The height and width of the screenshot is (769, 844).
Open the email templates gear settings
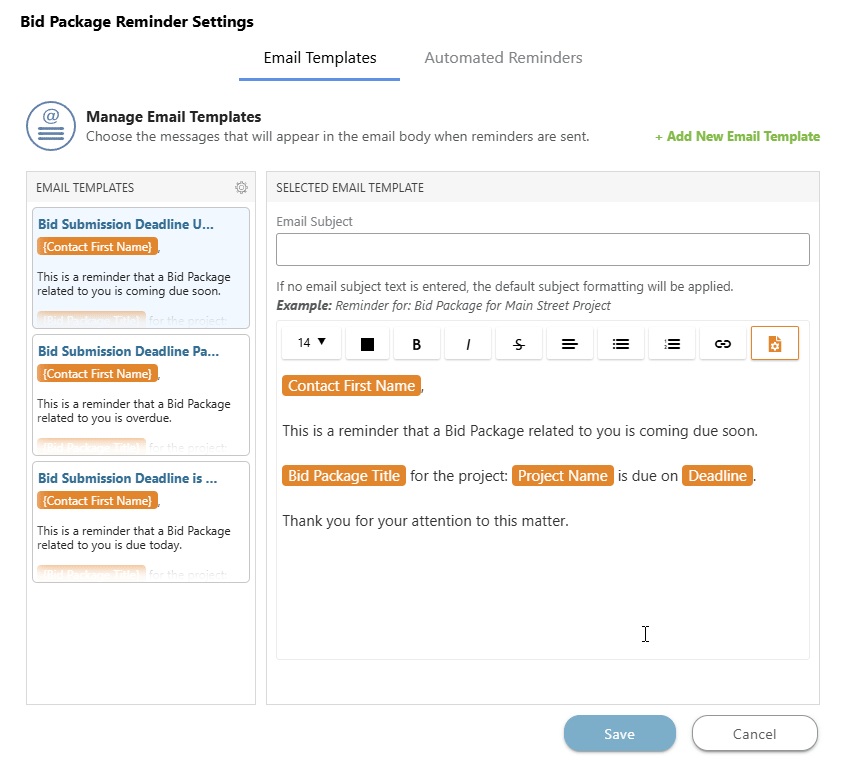(241, 187)
